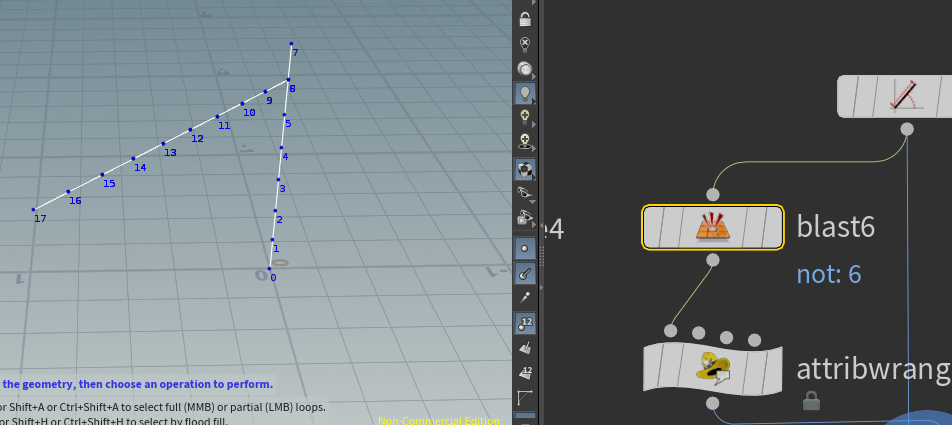This screenshot has height=425, width=952.
Task: Click the display primitive numbers icon
Action: (525, 372)
